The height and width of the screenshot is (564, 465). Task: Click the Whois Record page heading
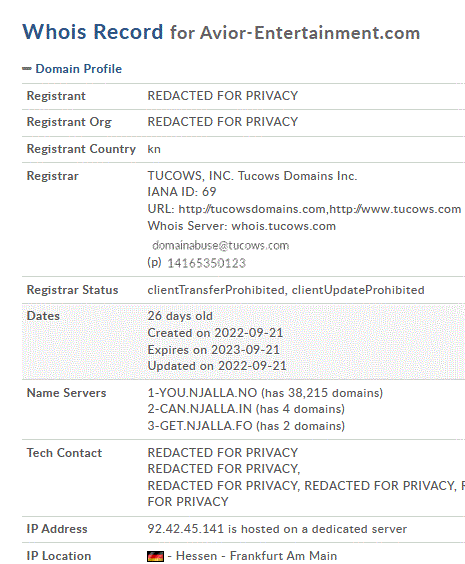221,32
